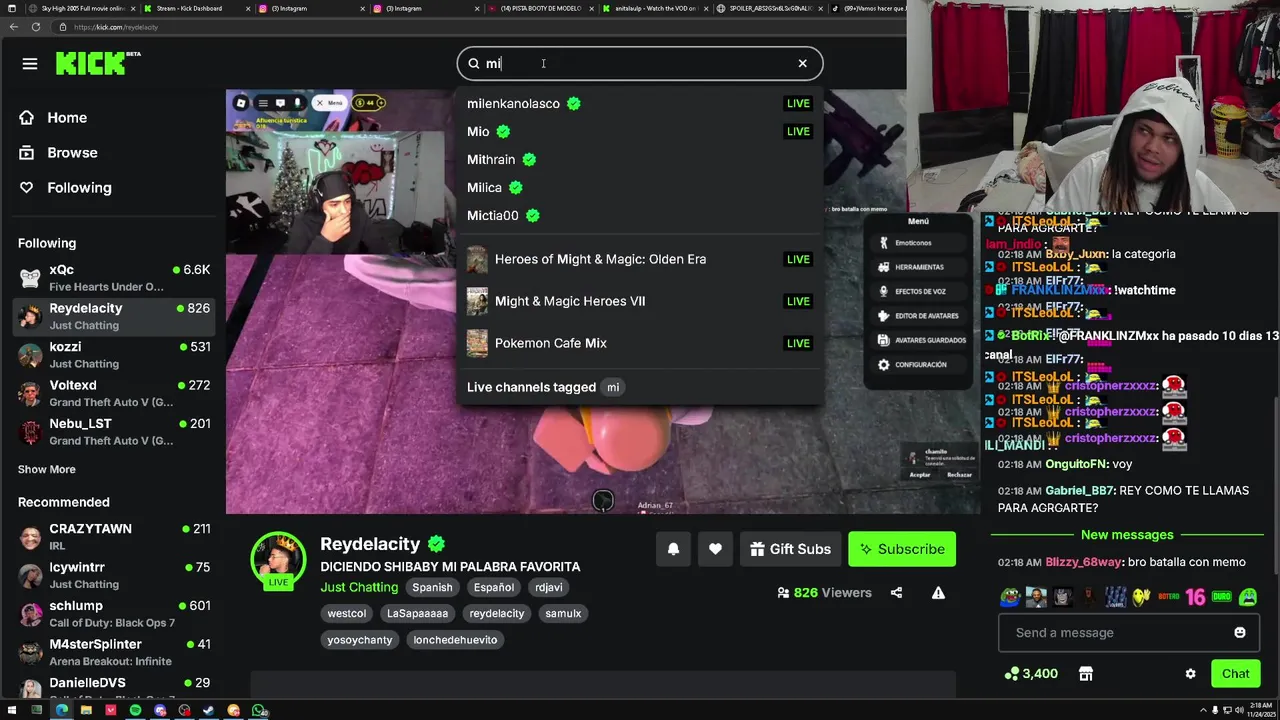The height and width of the screenshot is (720, 1280).
Task: Open chat settings gear icon
Action: [x=1190, y=674]
